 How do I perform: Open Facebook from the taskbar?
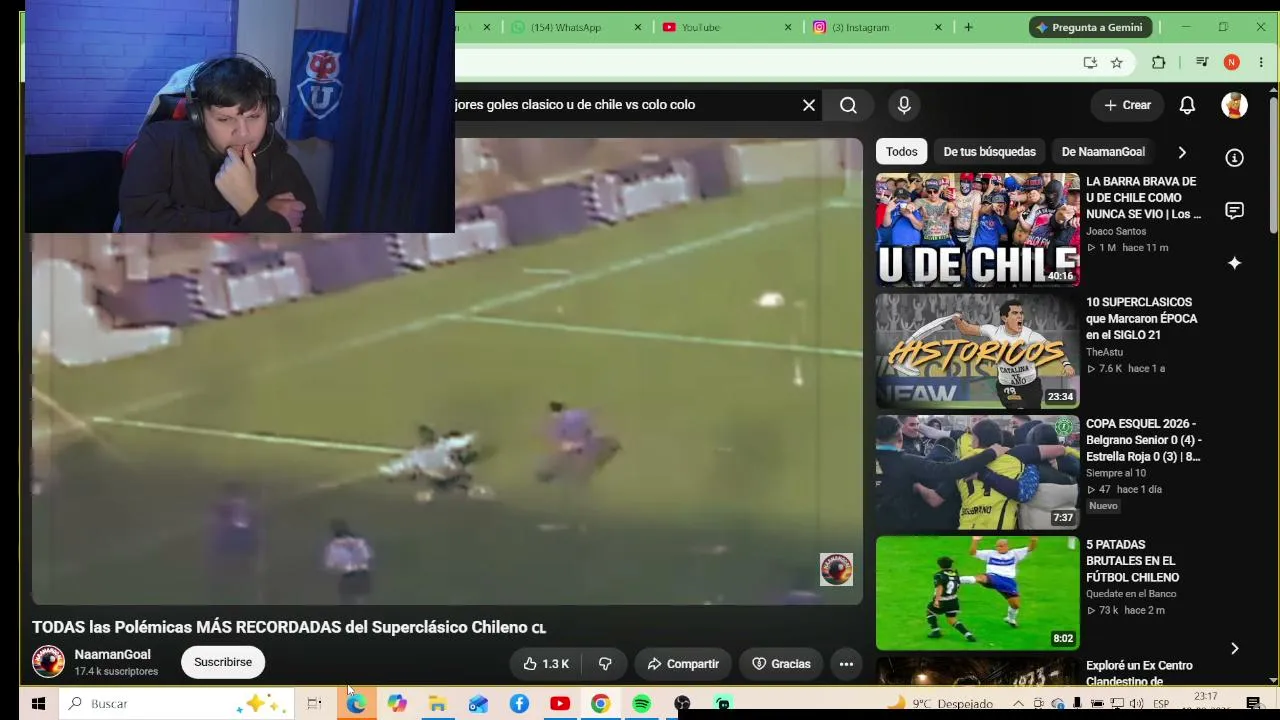pos(519,704)
